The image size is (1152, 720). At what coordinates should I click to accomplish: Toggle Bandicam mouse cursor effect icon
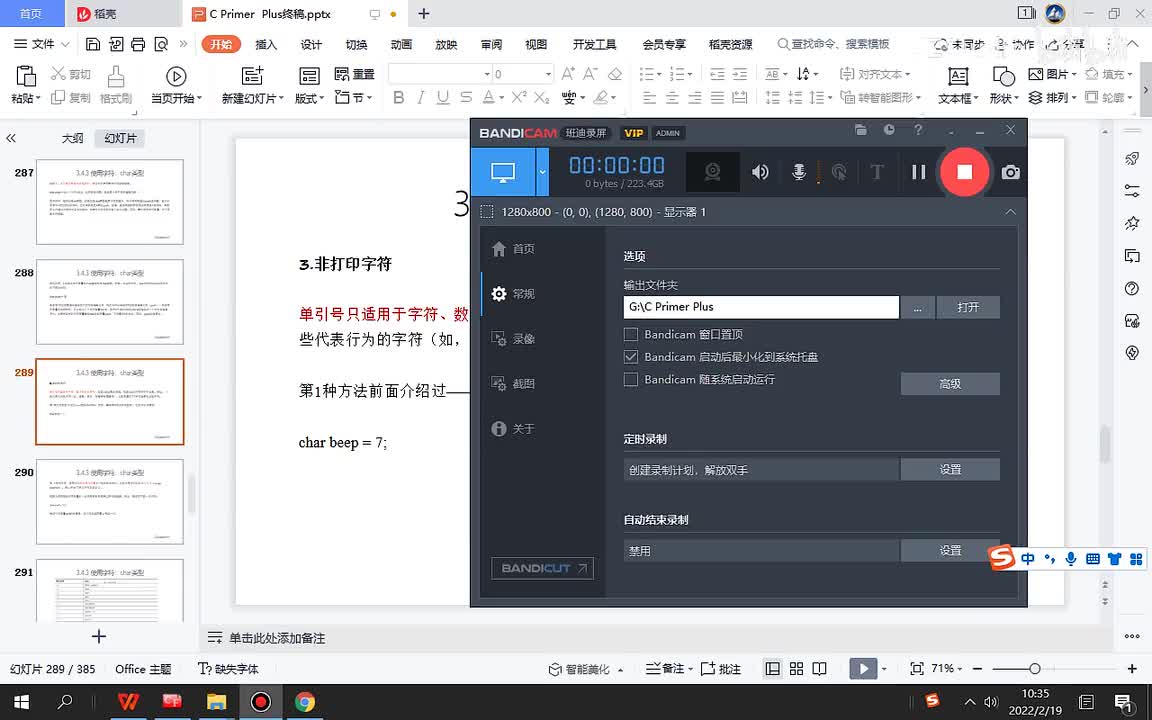[838, 172]
